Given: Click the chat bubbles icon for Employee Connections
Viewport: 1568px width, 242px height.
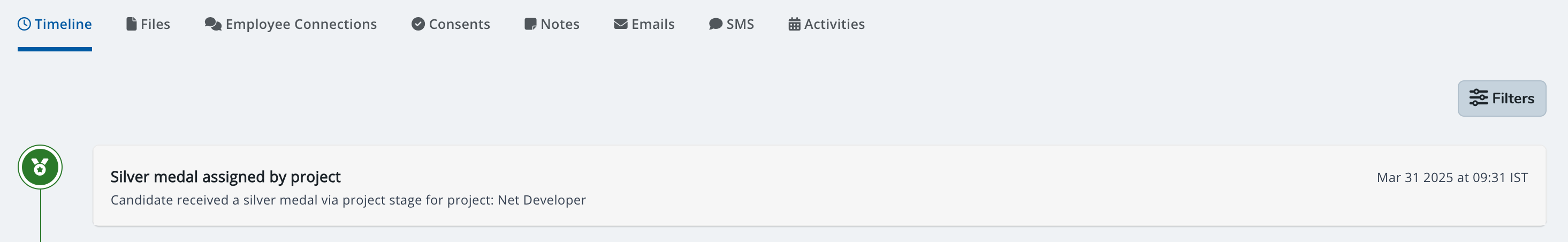Looking at the screenshot, I should (x=213, y=25).
